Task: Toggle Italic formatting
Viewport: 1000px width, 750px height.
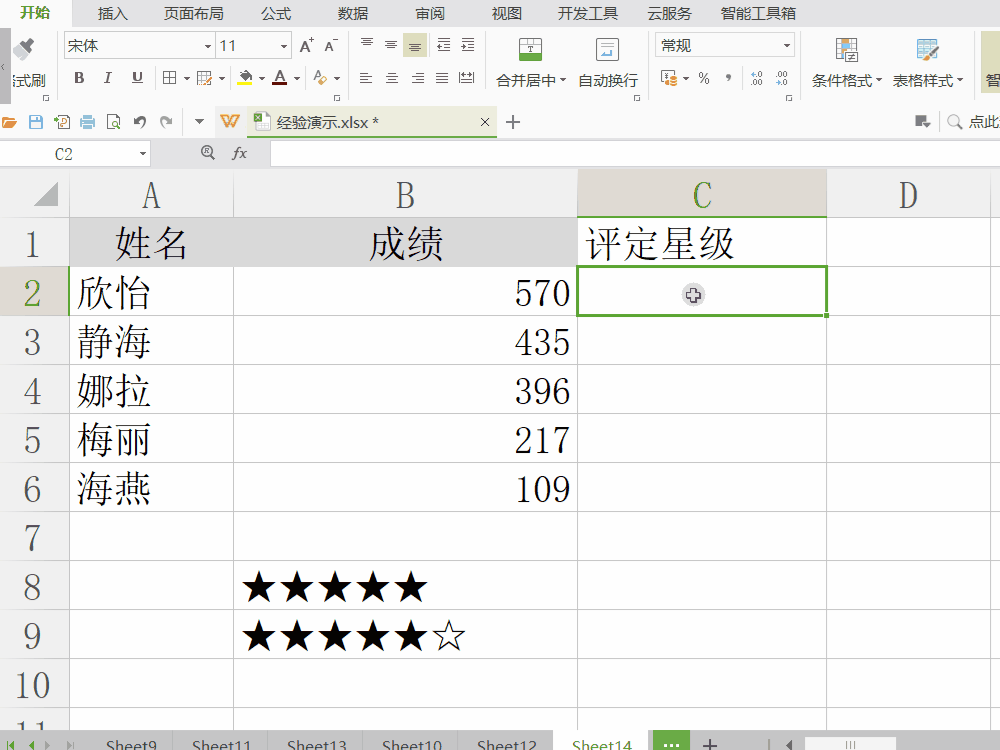Action: pyautogui.click(x=108, y=78)
